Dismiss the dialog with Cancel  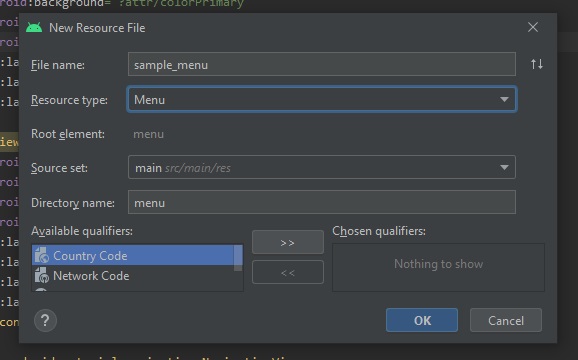(506, 320)
